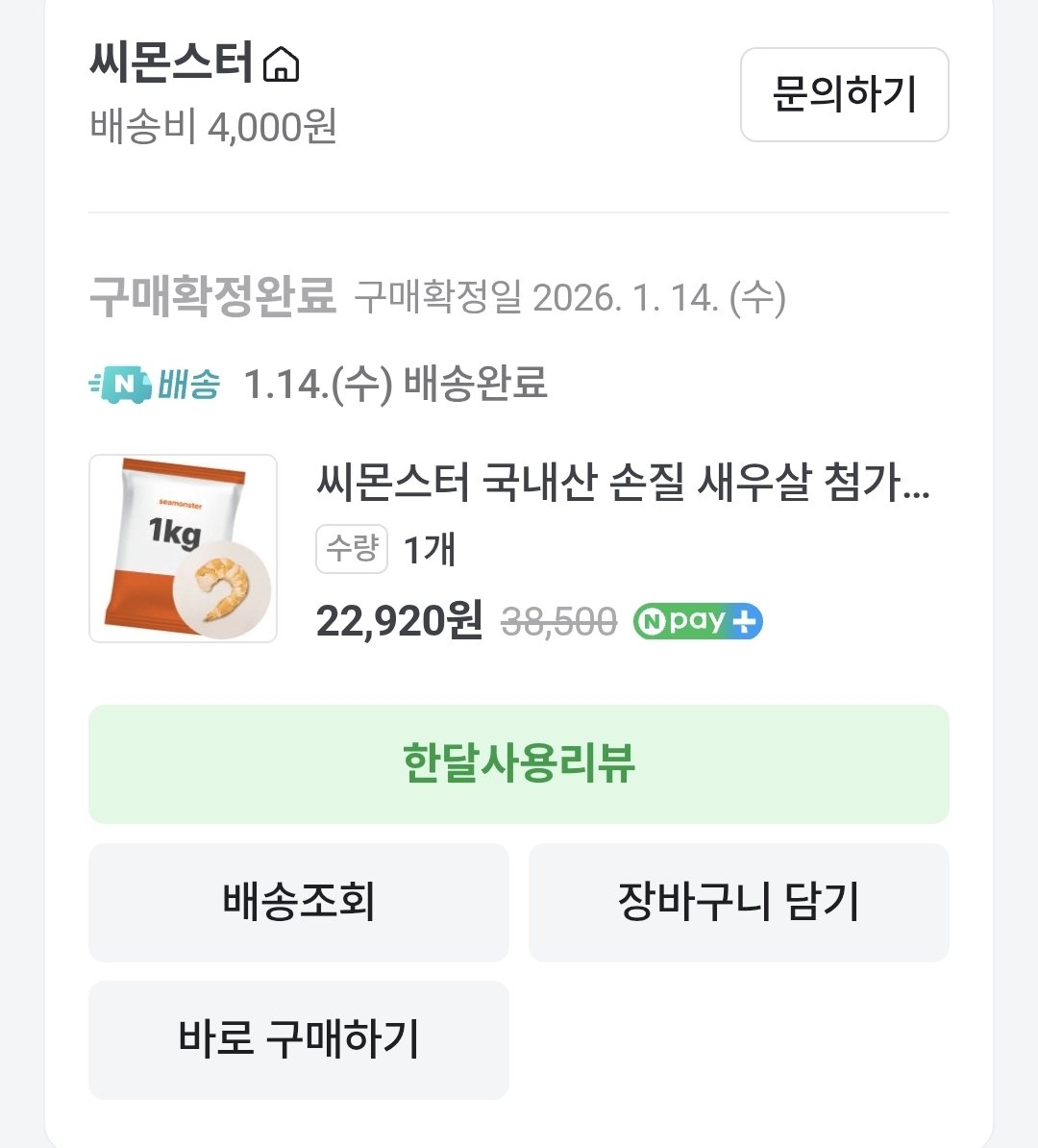This screenshot has width=1038, height=1148.
Task: Check delivery with 배송조회 button
Action: point(299,903)
